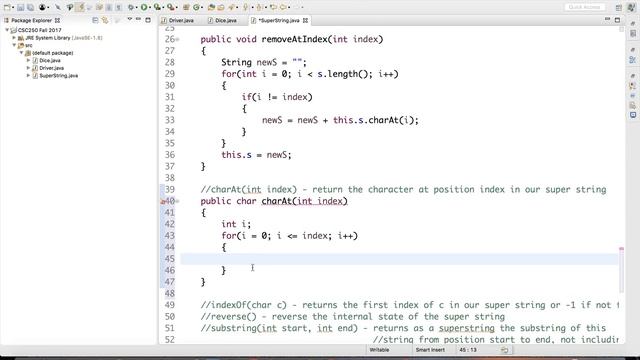This screenshot has height=360, width=640.
Task: Expand the JRE System Library node
Action: [14, 38]
